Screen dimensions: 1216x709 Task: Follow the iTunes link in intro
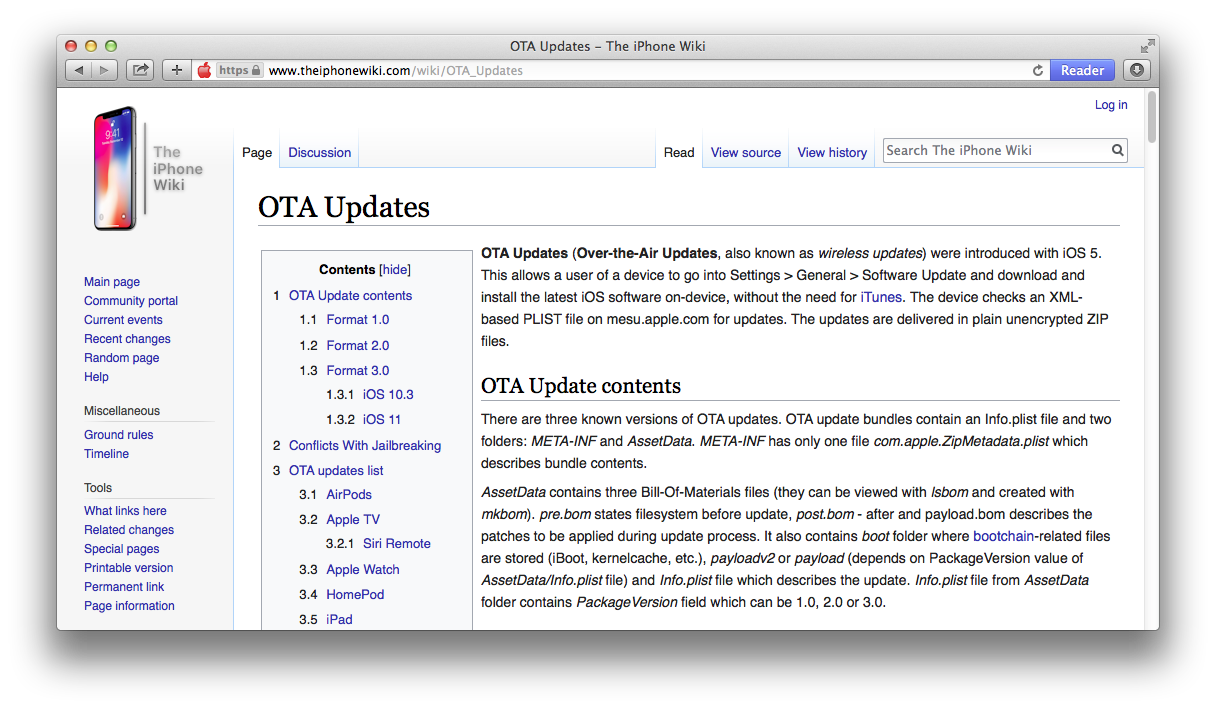pyautogui.click(x=881, y=297)
